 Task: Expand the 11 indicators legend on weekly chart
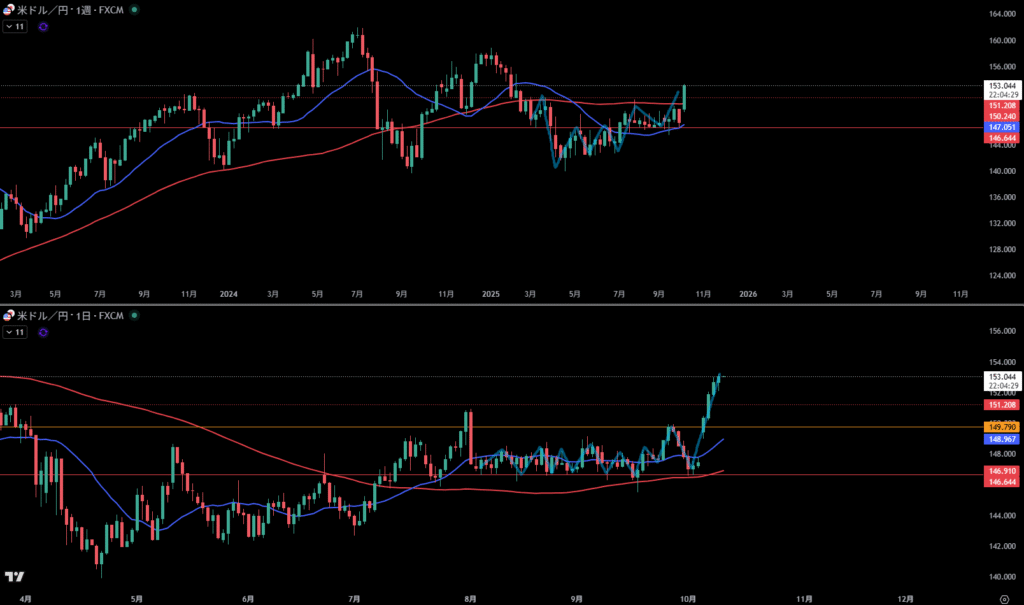click(x=15, y=27)
